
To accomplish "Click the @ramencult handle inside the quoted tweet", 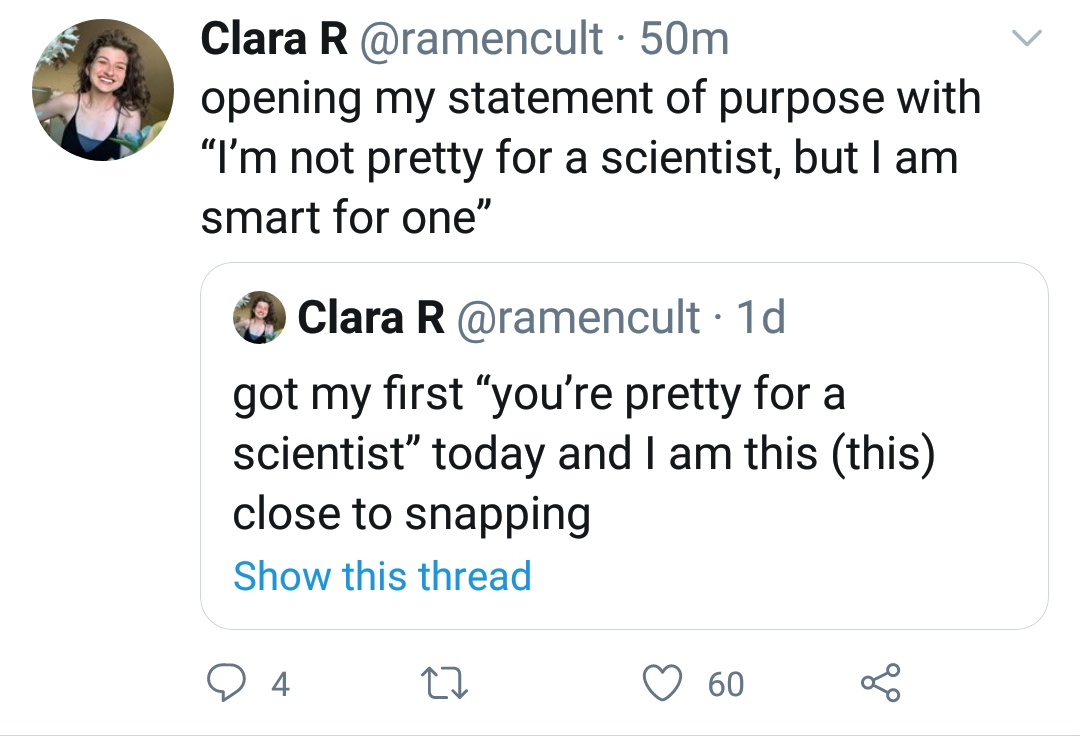I will (x=578, y=318).
